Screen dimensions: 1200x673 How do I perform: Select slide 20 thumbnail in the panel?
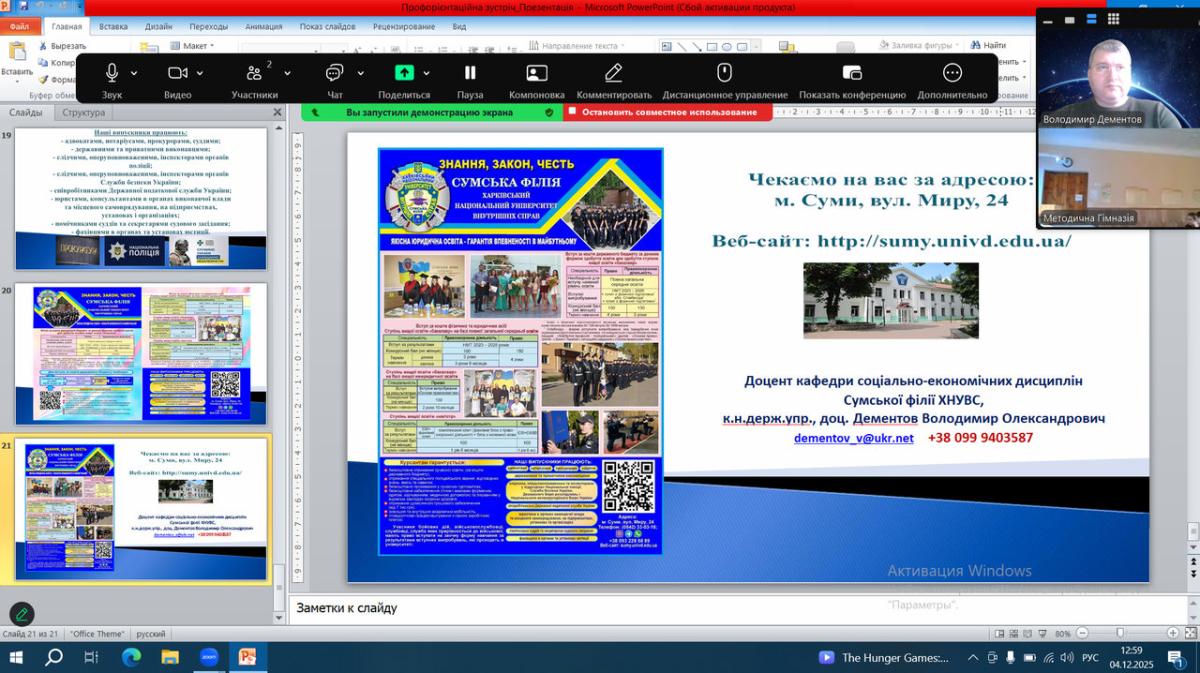coord(141,352)
